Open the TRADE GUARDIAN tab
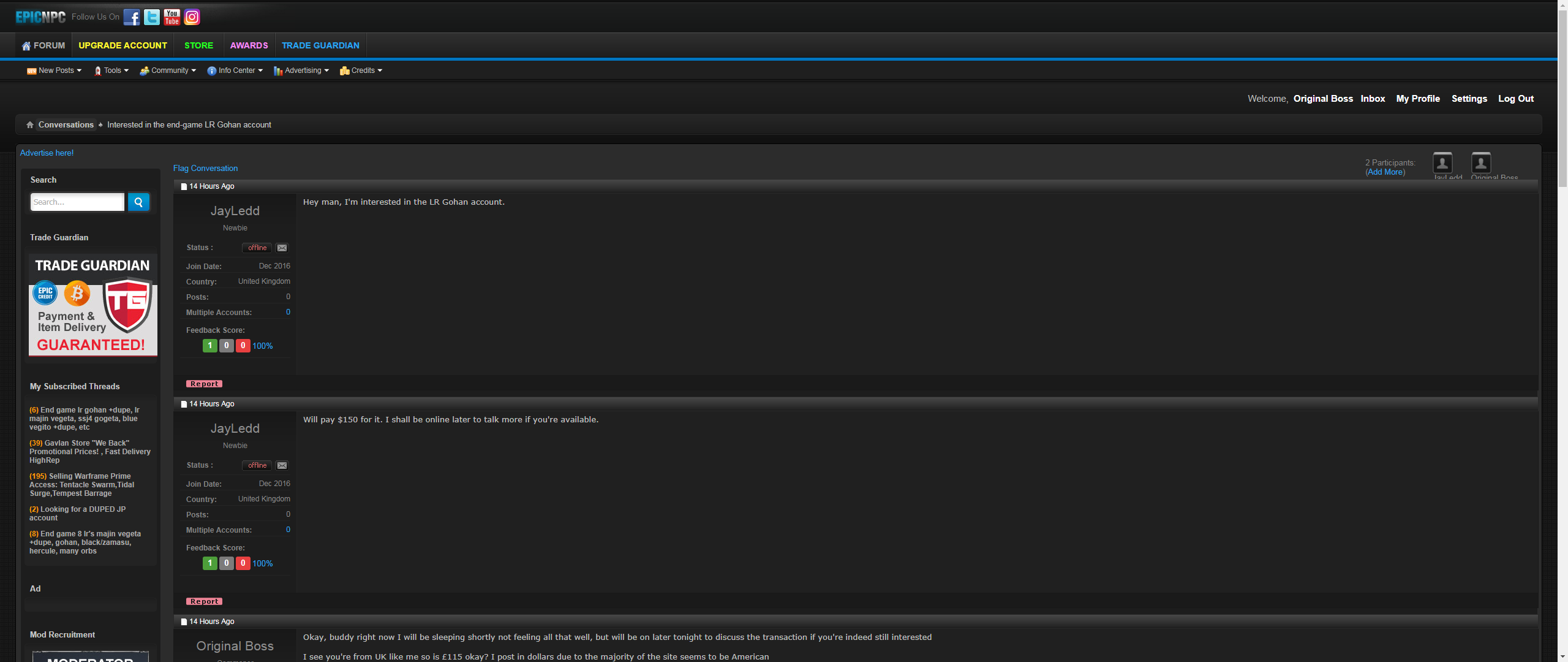Viewport: 1568px width, 662px height. tap(320, 45)
